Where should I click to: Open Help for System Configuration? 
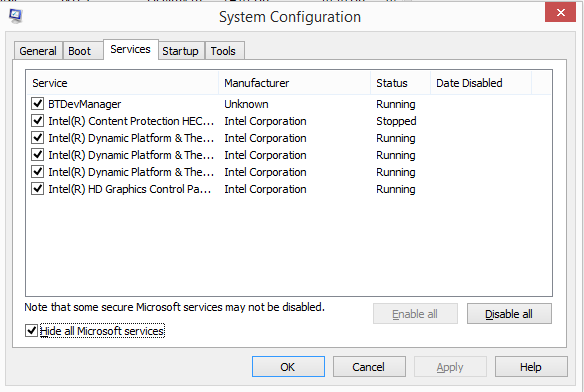[x=531, y=367]
